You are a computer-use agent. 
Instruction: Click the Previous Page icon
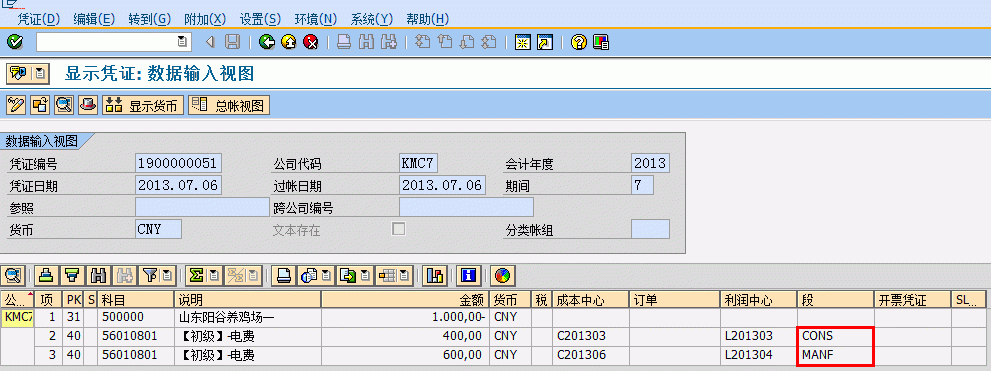[445, 42]
